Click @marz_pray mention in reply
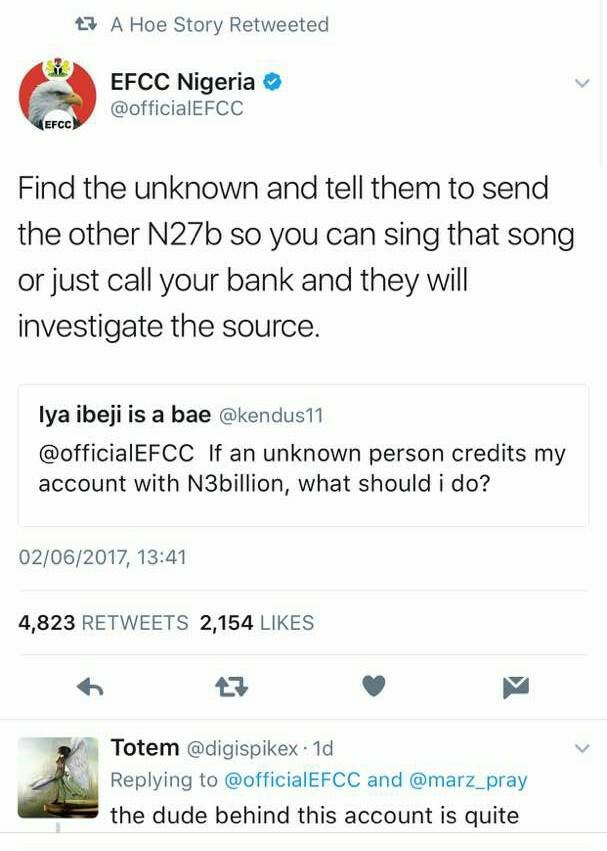Viewport: 607px width, 851px height. 468,780
